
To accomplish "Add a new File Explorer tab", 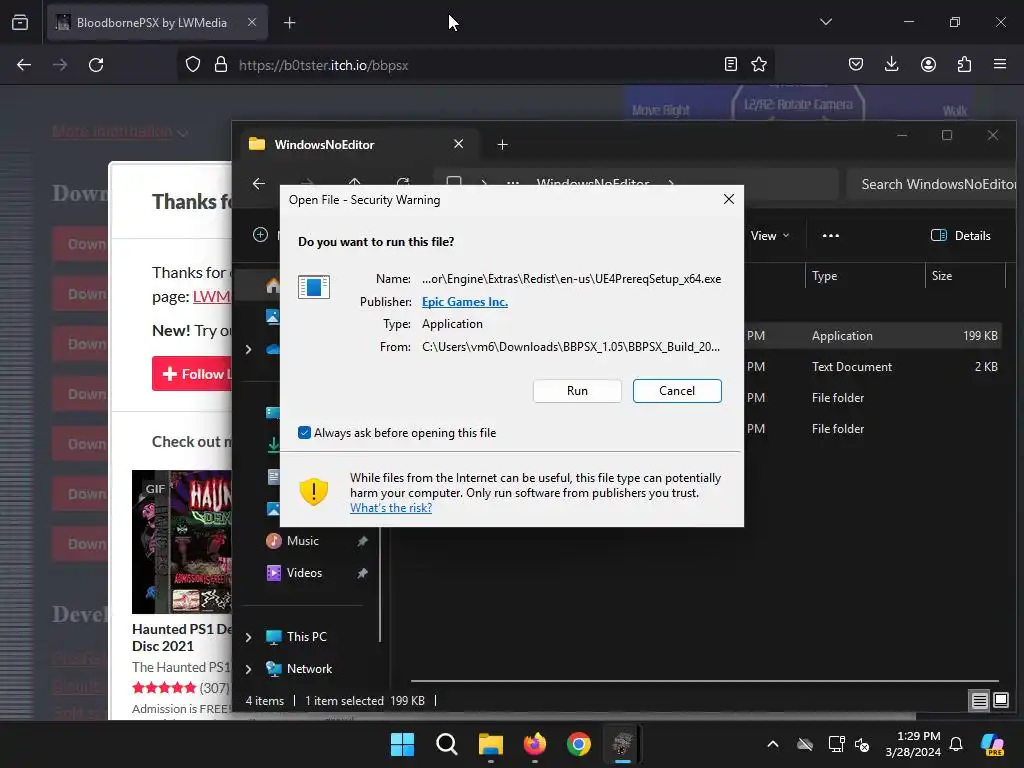I will pyautogui.click(x=502, y=144).
